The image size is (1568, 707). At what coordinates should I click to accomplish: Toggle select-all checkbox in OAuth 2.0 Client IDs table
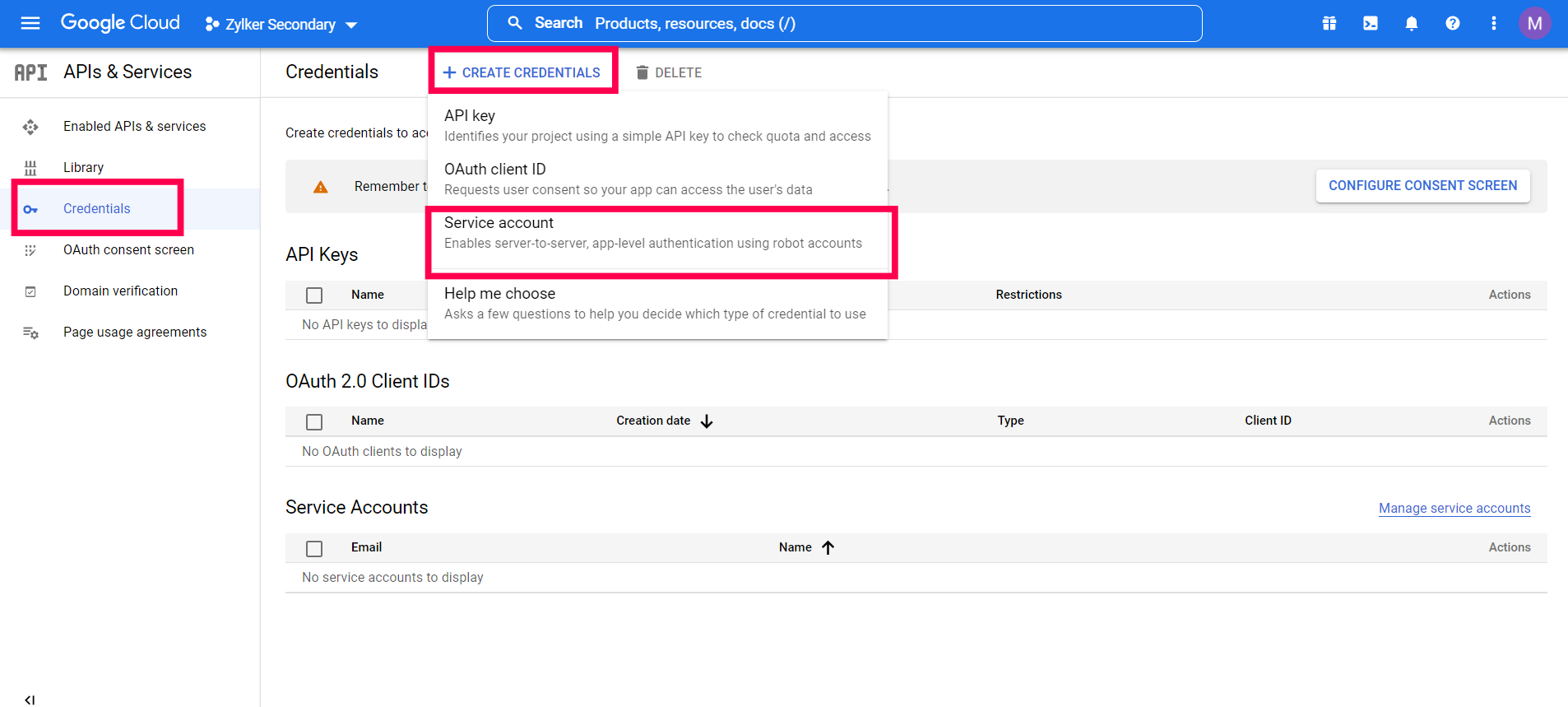click(314, 422)
